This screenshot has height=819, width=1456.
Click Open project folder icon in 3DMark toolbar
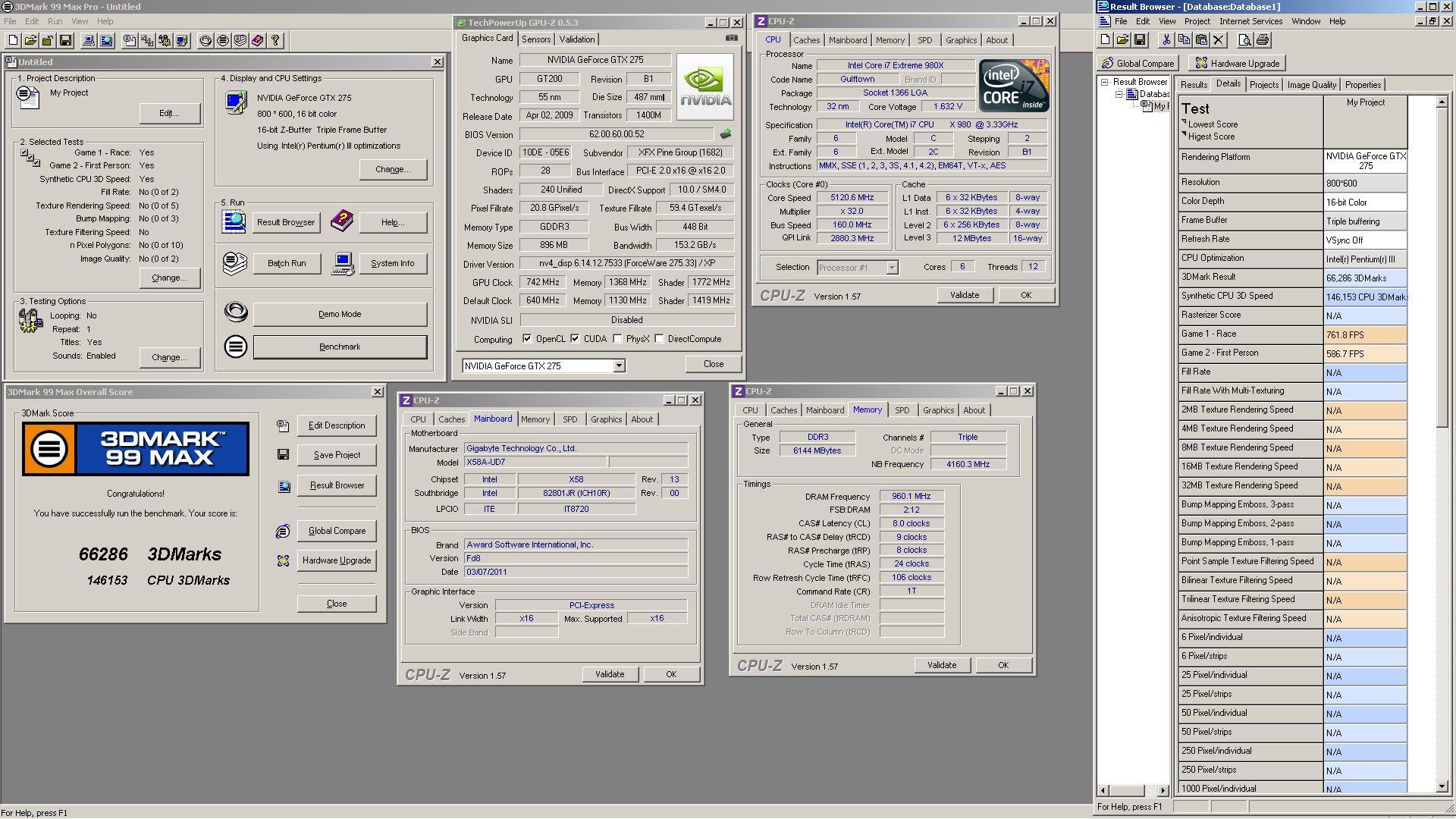pyautogui.click(x=30, y=41)
